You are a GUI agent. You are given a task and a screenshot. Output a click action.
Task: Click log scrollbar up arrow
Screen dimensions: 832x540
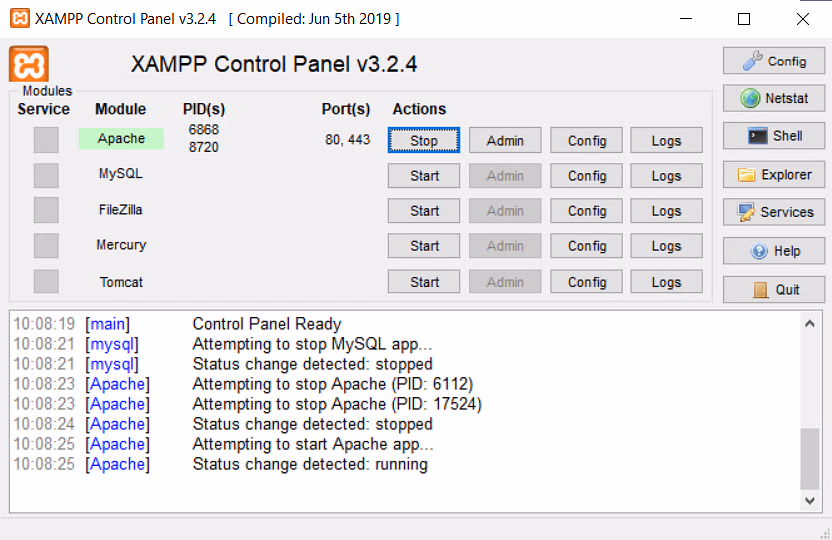[x=810, y=324]
